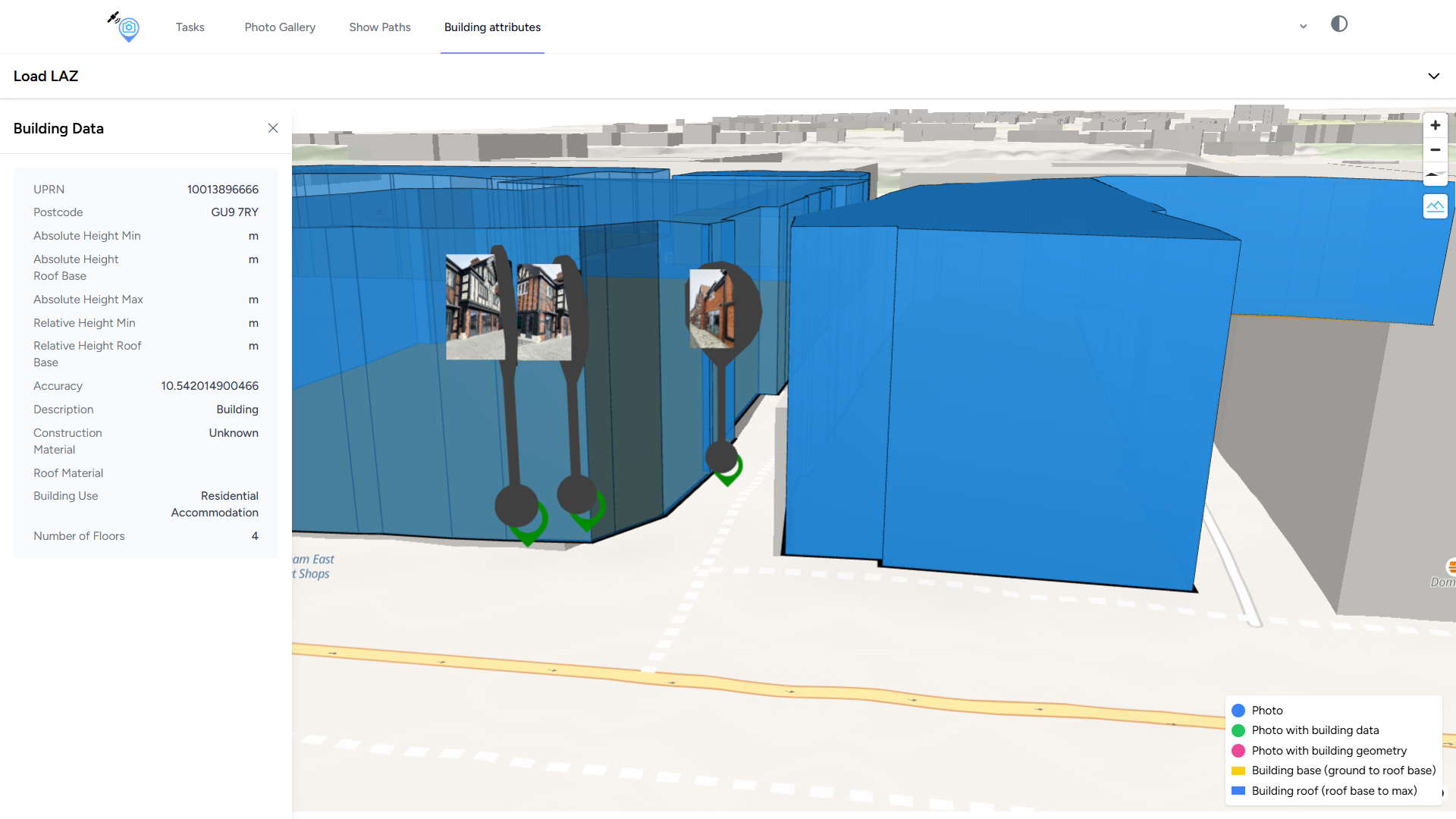This screenshot has width=1456, height=819.
Task: Zoom in the map with plus button
Action: pos(1435,126)
